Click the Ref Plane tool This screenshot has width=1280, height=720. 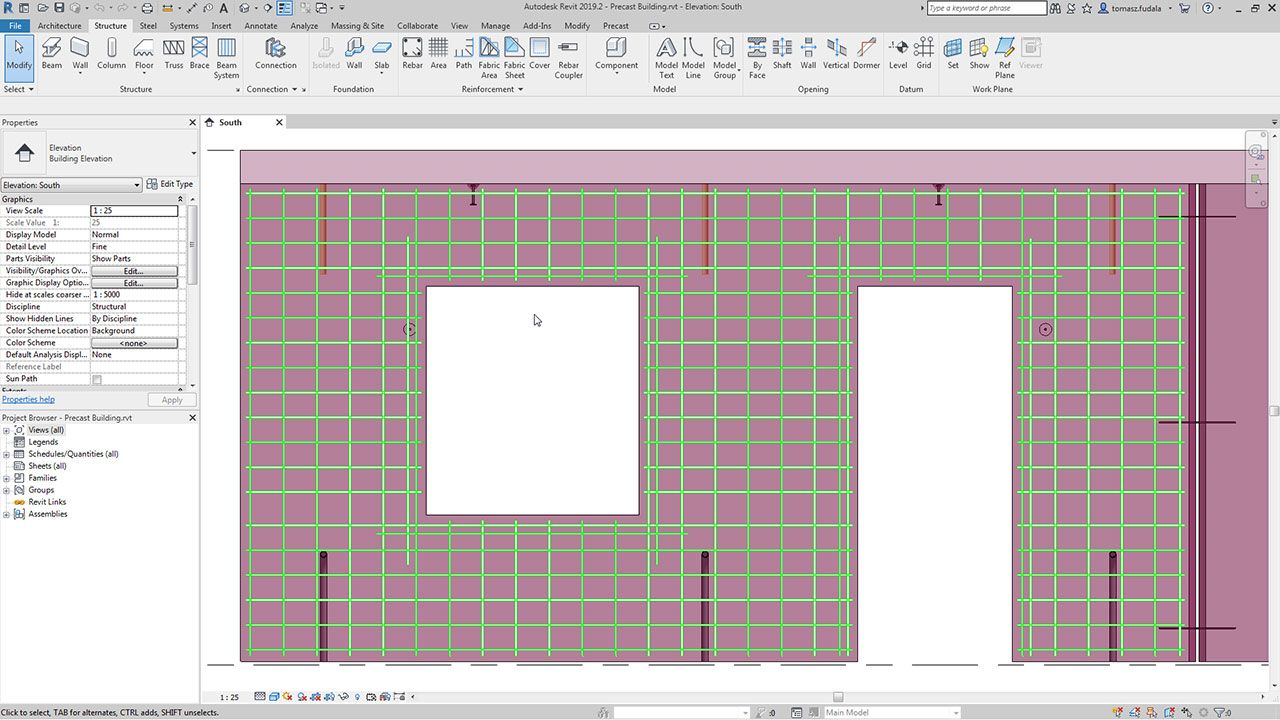click(x=1005, y=59)
